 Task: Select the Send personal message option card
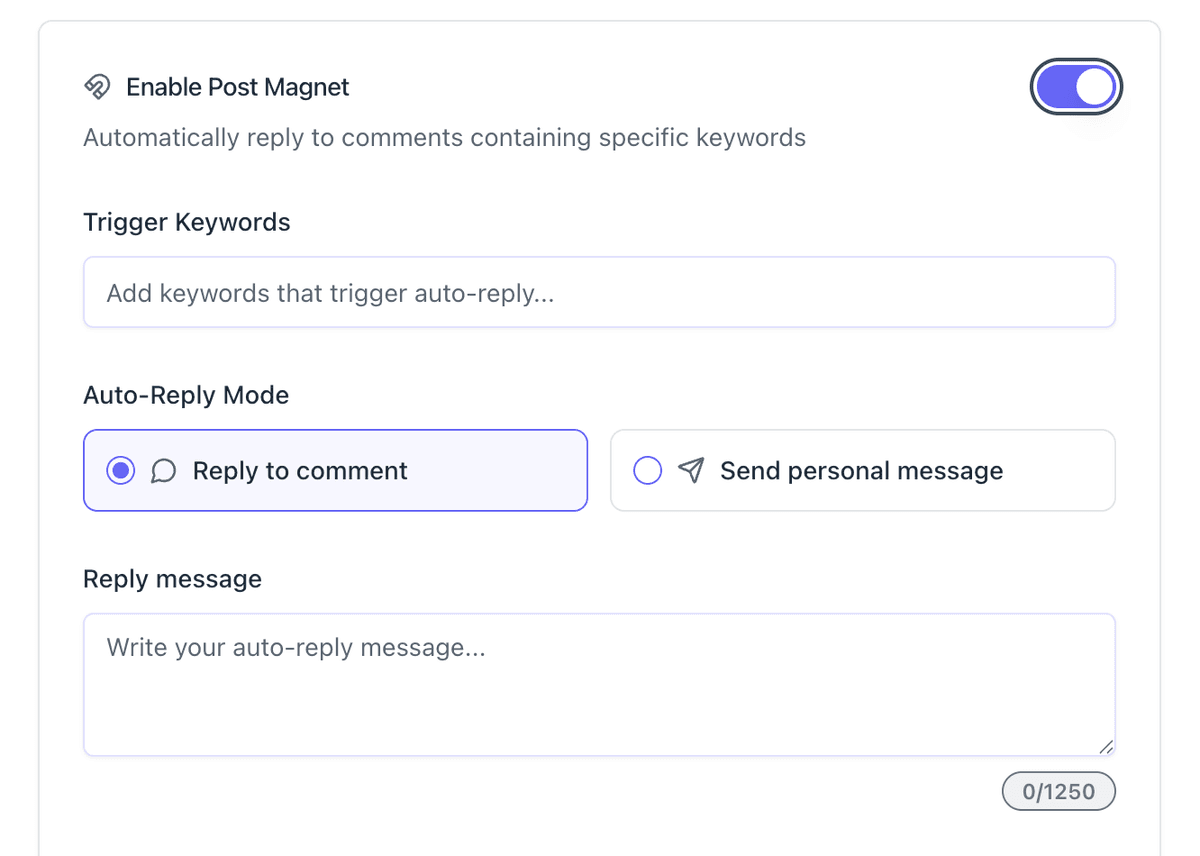(862, 470)
